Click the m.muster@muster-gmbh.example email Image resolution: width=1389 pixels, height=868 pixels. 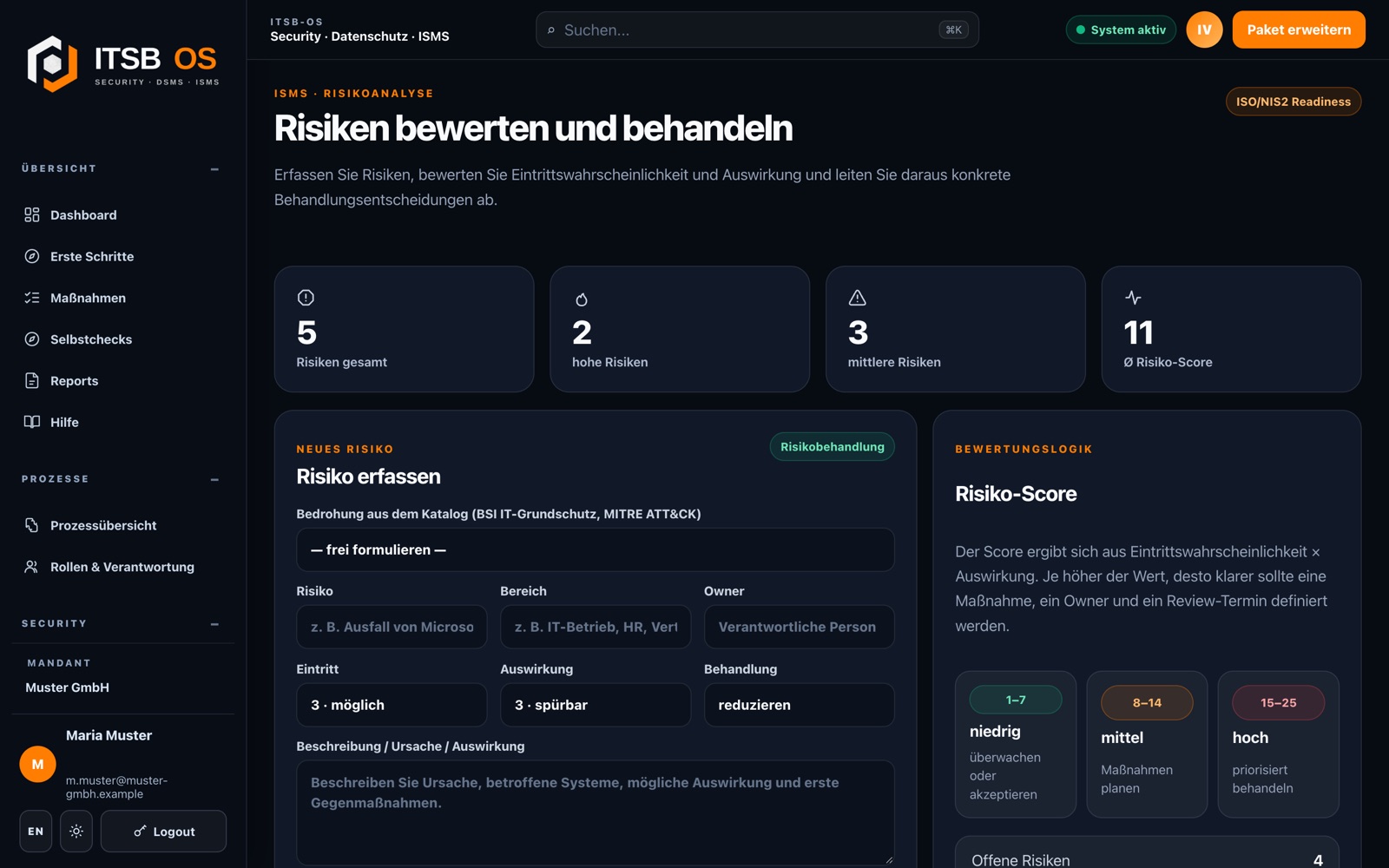coord(116,787)
